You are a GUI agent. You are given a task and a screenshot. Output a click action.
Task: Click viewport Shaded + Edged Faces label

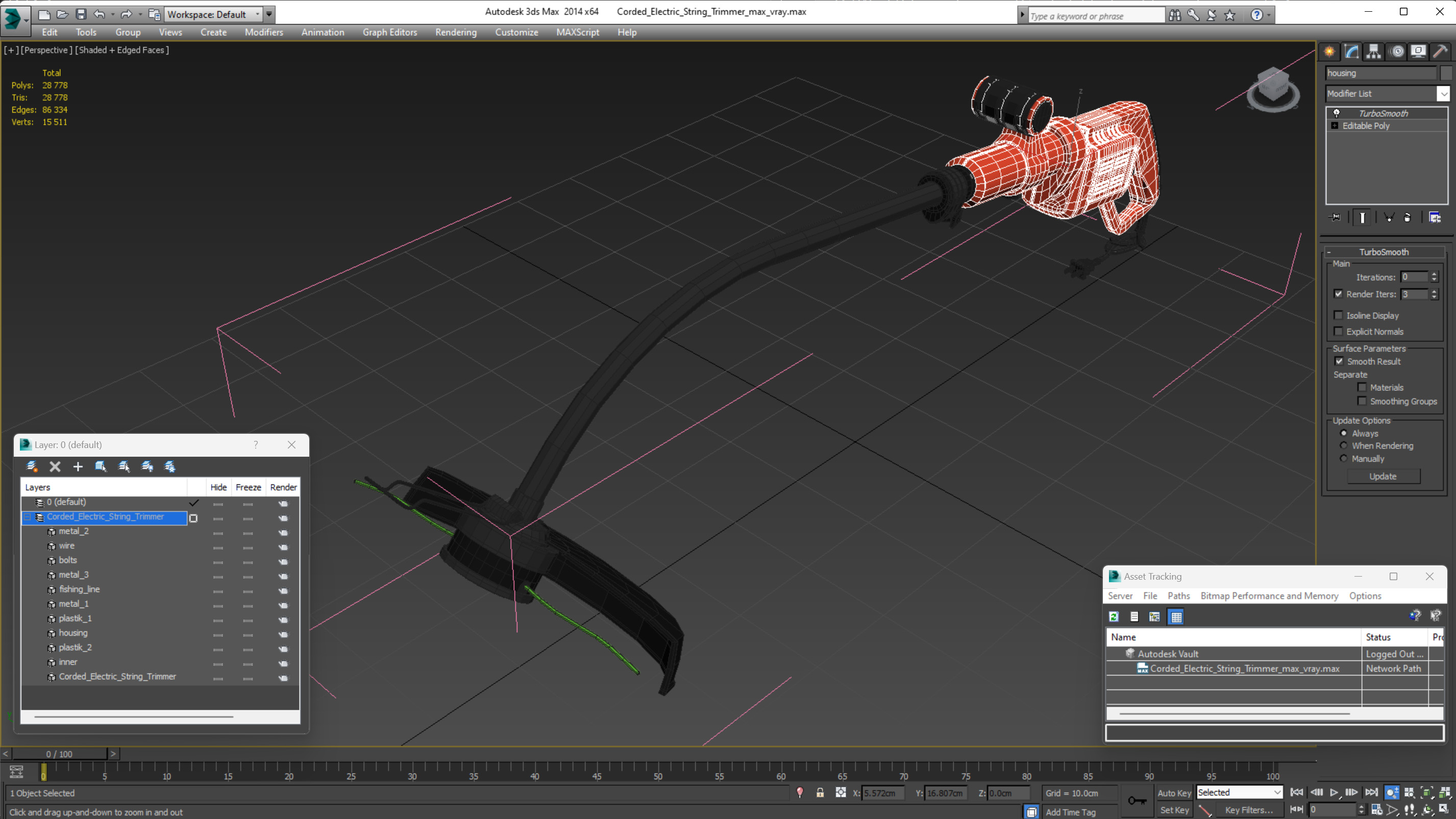coord(122,49)
